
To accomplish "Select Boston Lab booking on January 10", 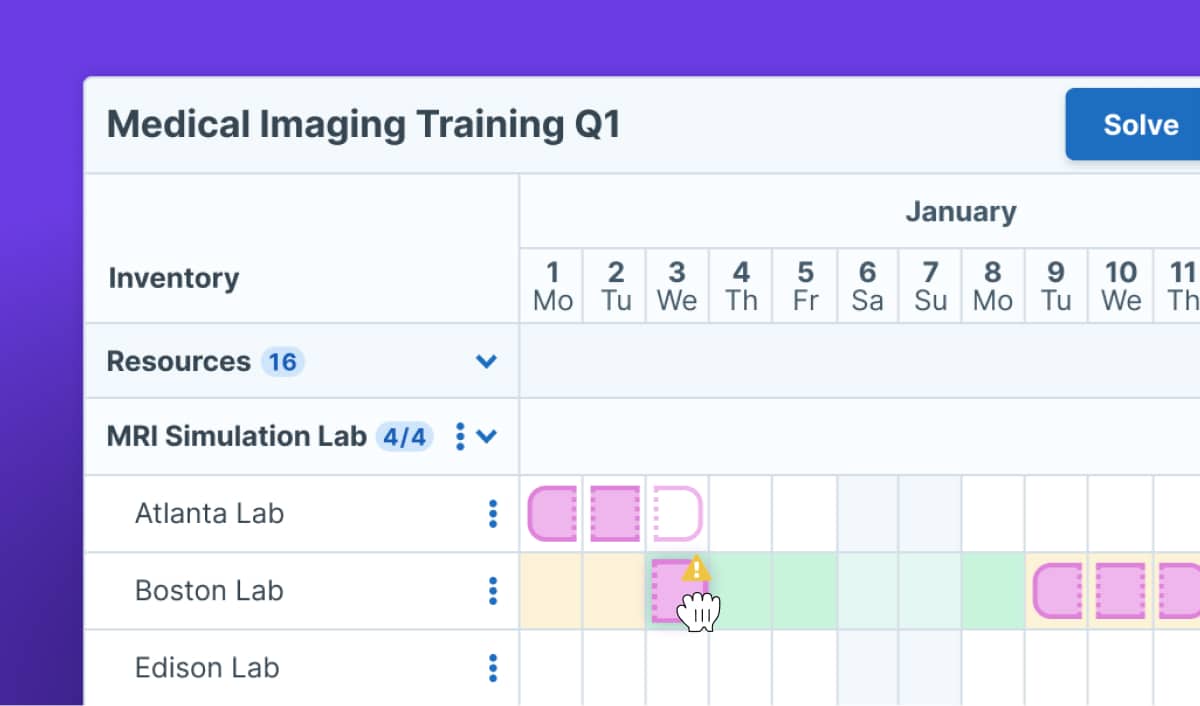I will pos(1120,591).
